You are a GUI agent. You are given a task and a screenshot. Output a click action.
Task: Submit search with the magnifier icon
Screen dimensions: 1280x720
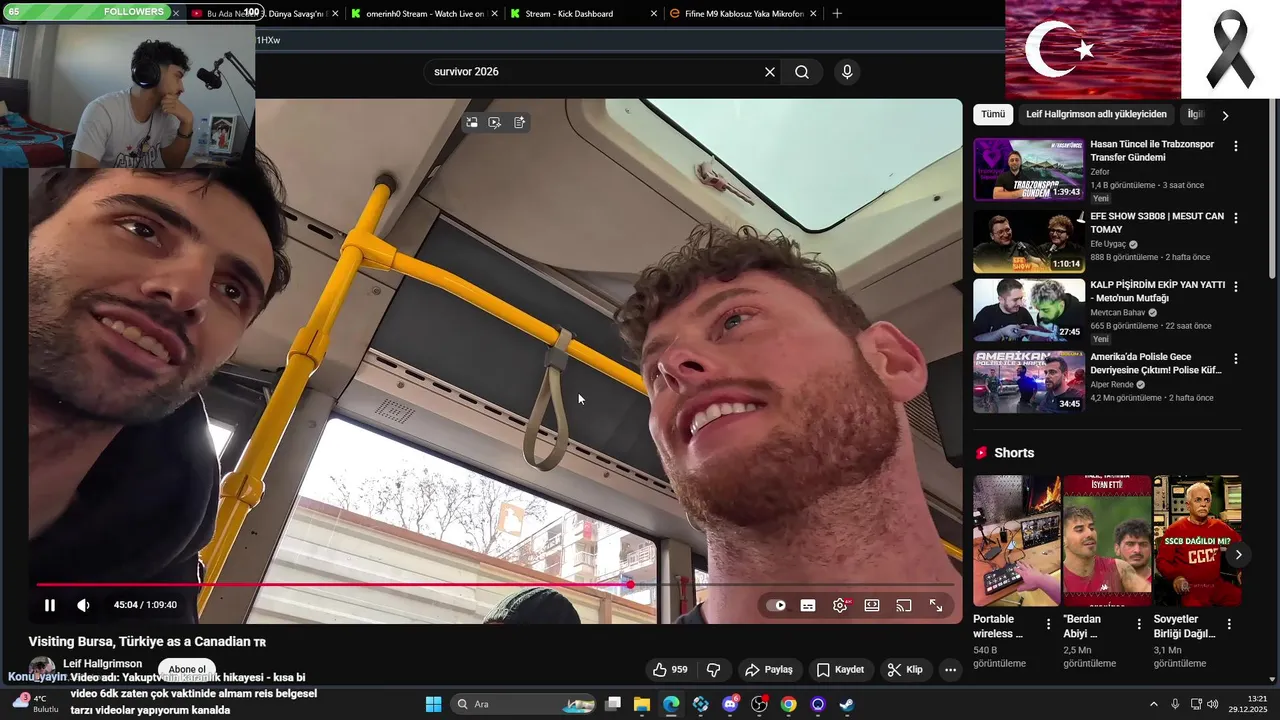point(802,72)
